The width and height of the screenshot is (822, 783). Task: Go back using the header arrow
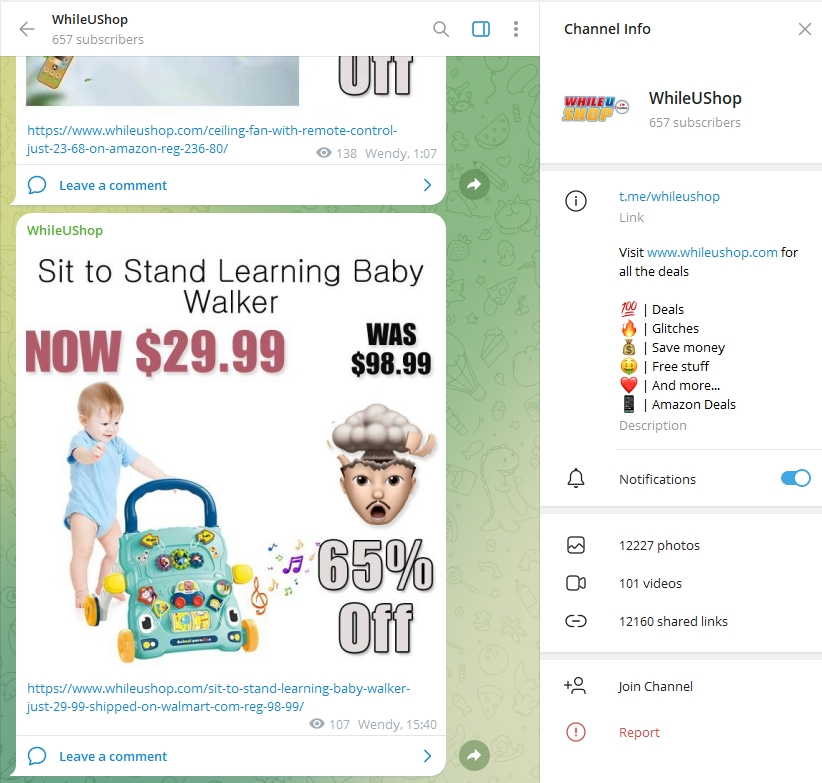pos(27,29)
